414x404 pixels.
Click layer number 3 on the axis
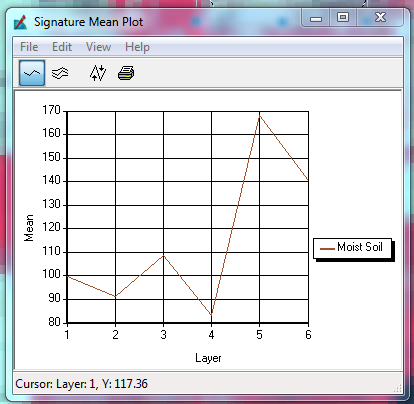click(x=163, y=334)
